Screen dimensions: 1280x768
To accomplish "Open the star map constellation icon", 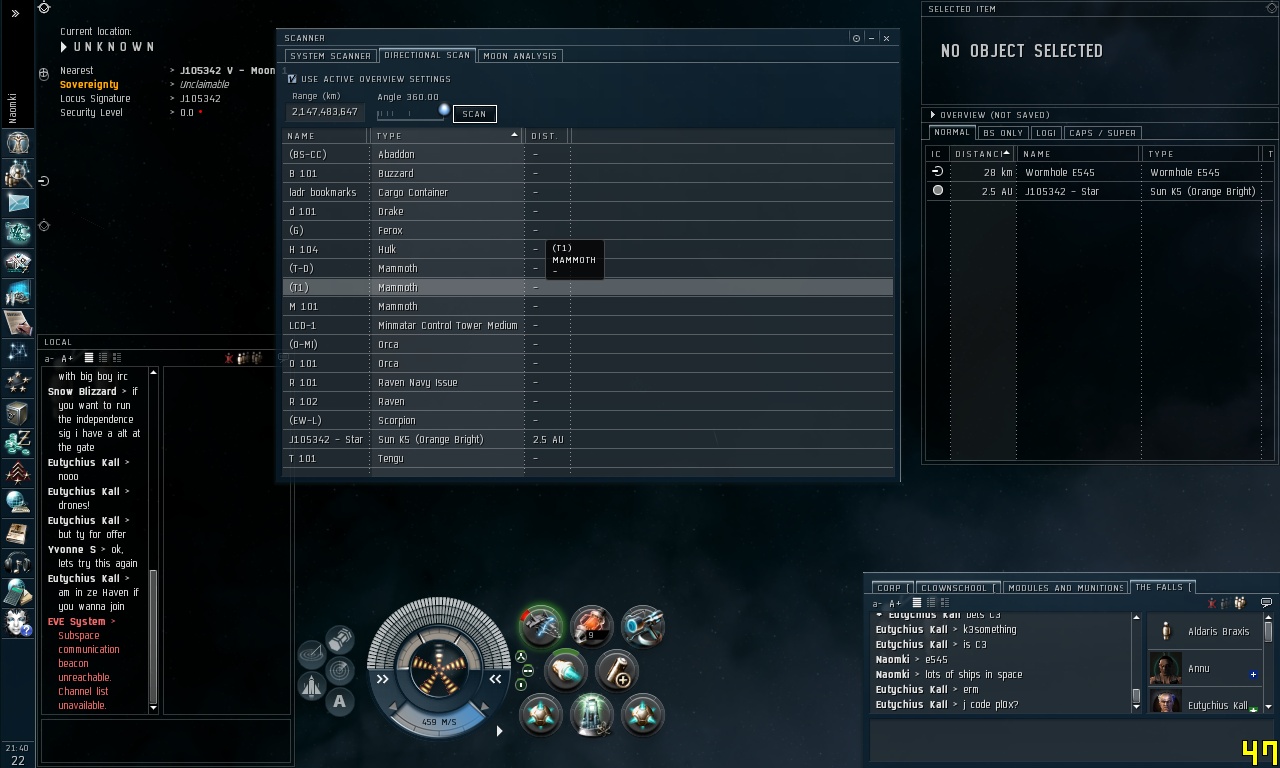I will pos(18,352).
